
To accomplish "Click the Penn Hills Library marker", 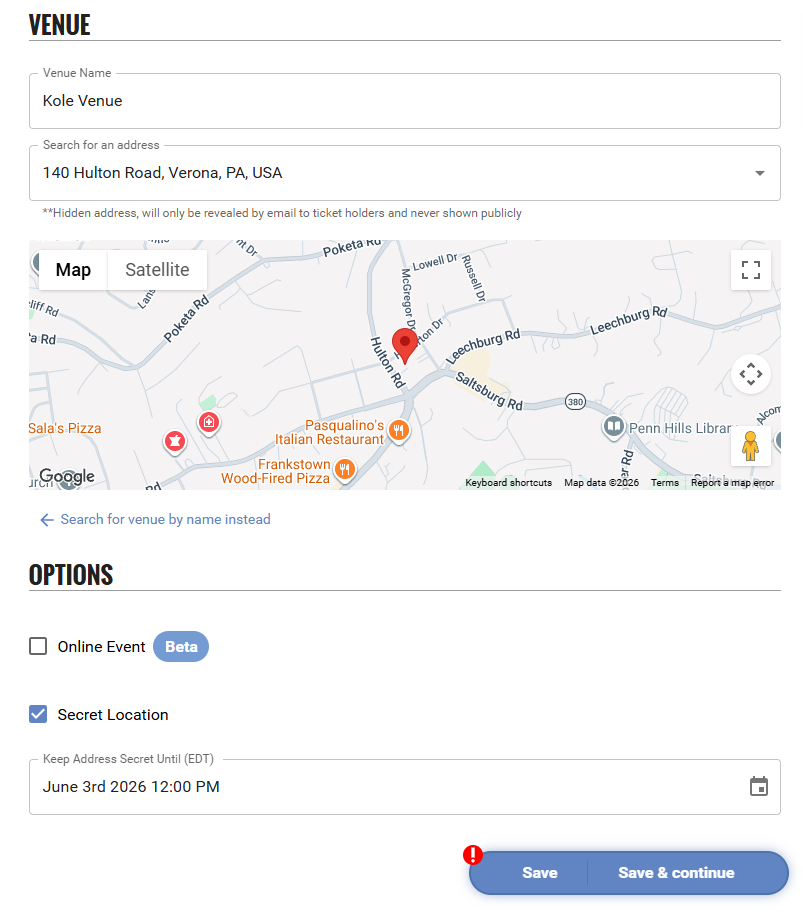I will point(614,427).
